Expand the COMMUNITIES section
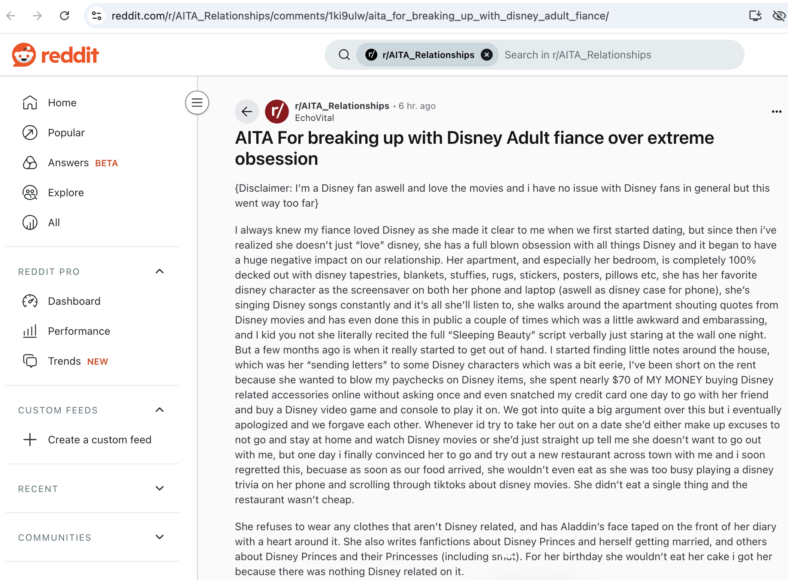The width and height of the screenshot is (788, 580). coord(159,537)
